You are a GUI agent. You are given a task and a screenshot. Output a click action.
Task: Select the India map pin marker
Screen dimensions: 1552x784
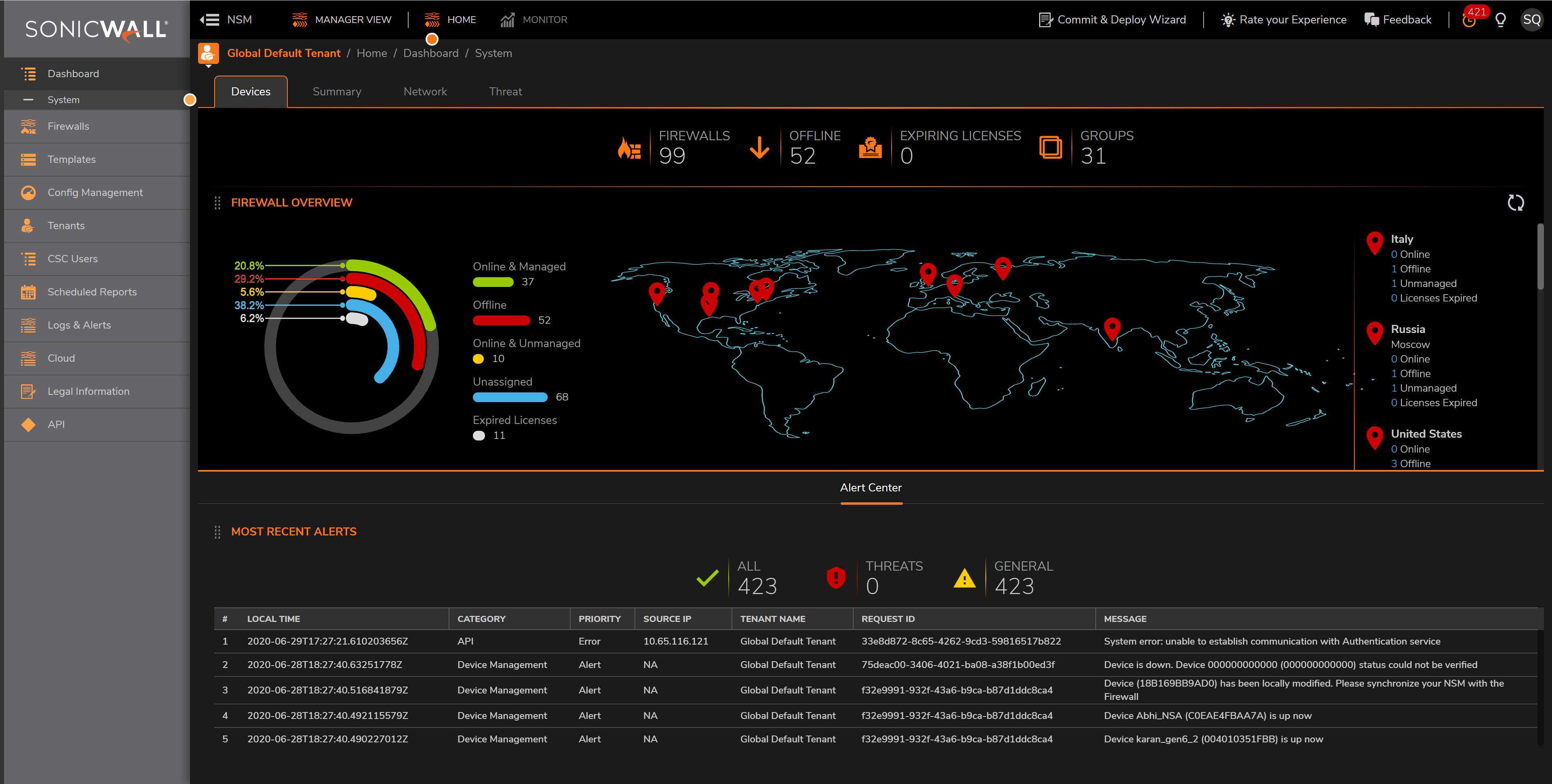tap(1112, 330)
